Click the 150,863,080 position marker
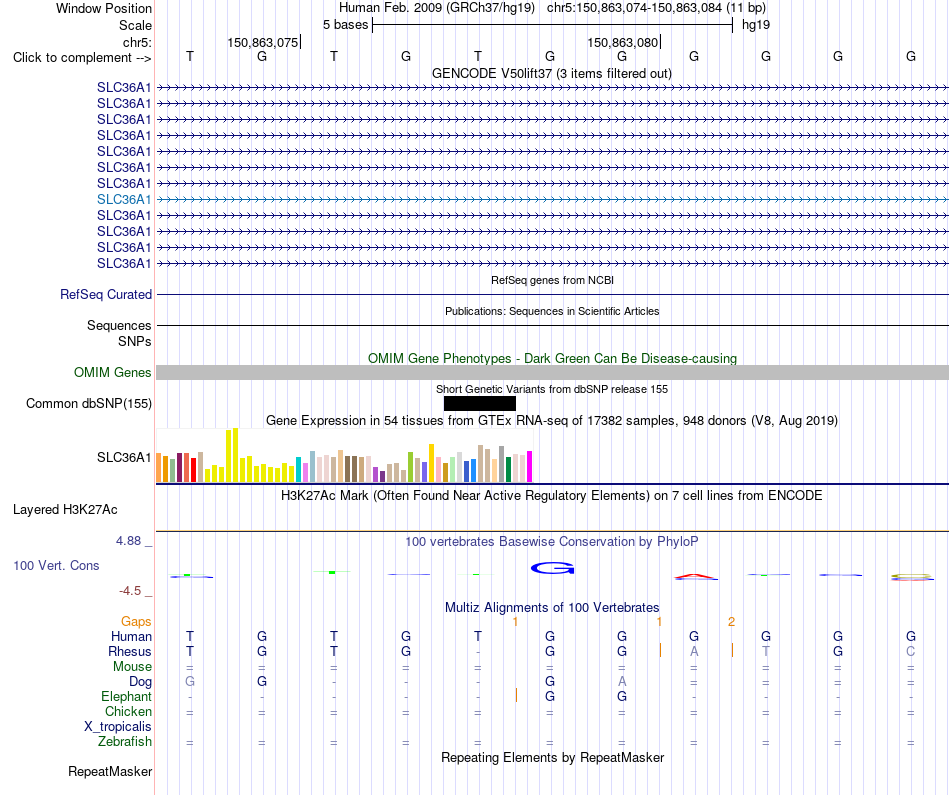The image size is (950, 795). [x=623, y=42]
